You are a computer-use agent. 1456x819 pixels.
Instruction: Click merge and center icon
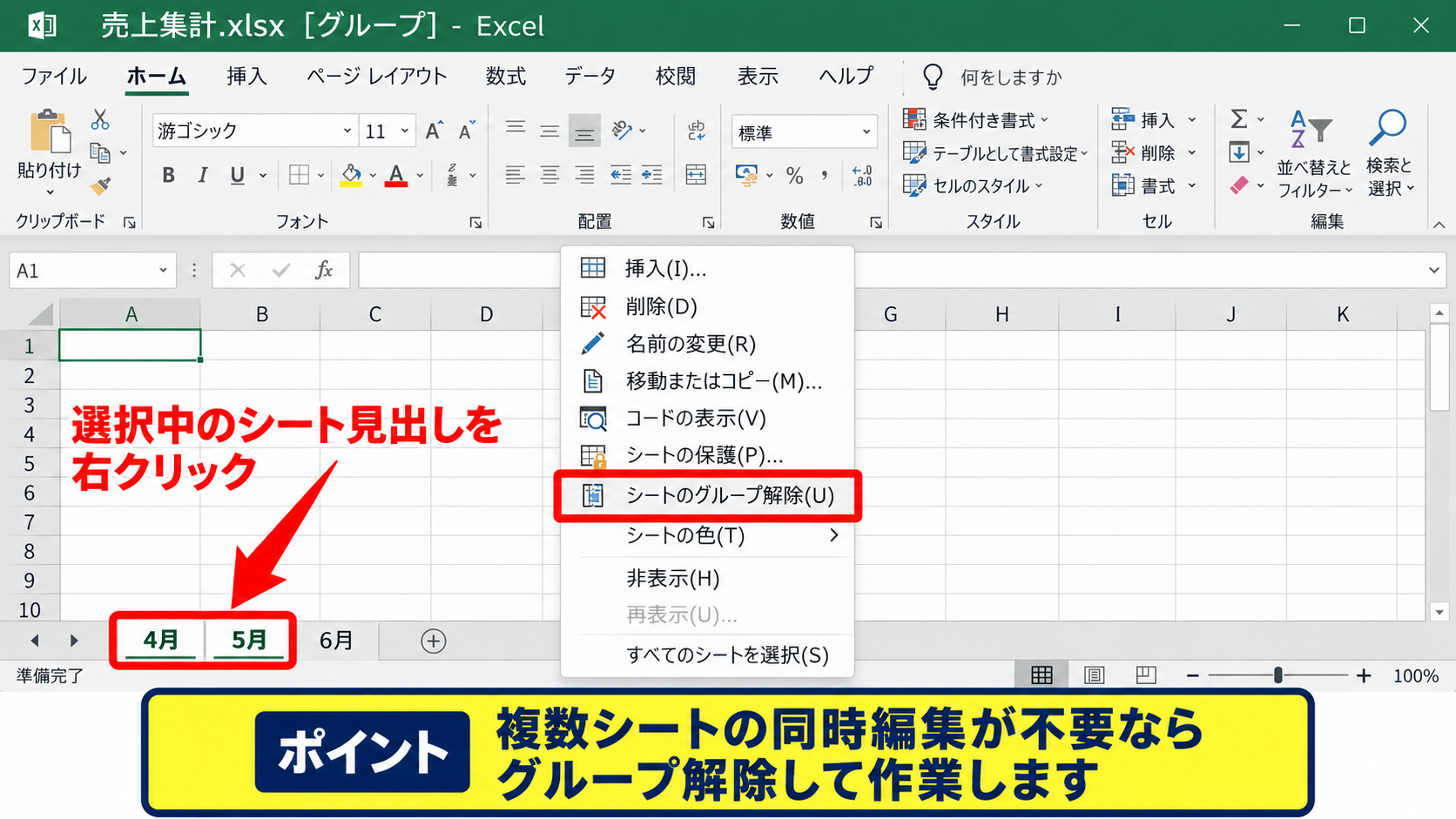tap(696, 175)
